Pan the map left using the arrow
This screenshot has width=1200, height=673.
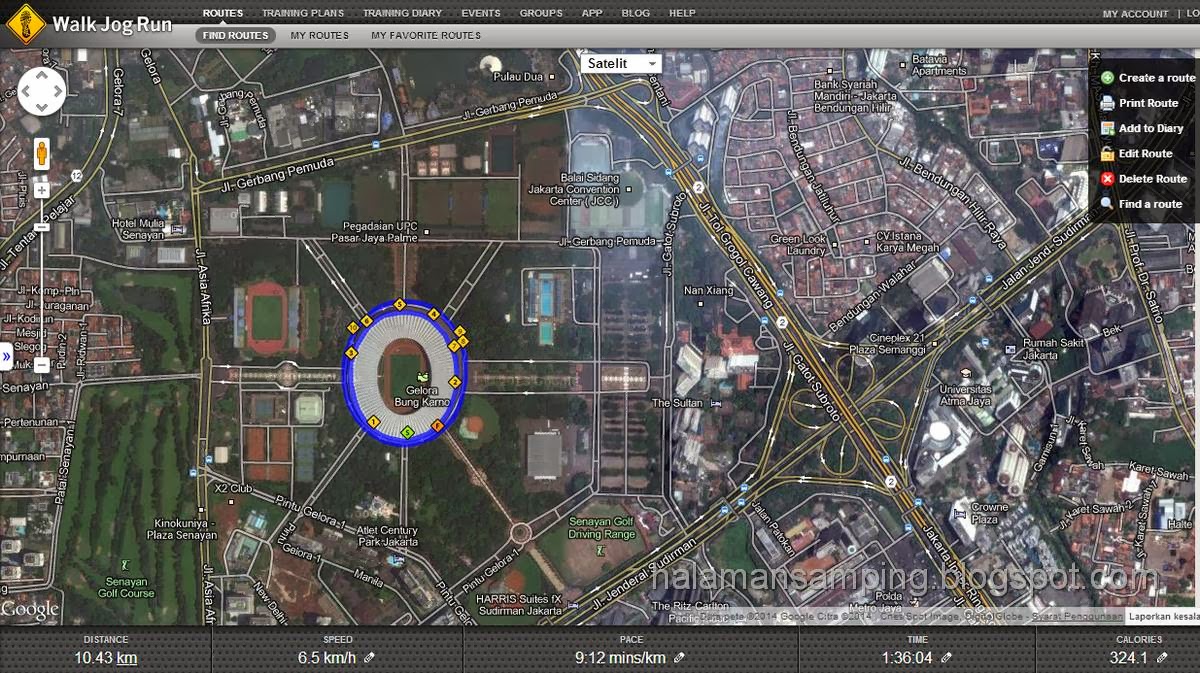25,92
